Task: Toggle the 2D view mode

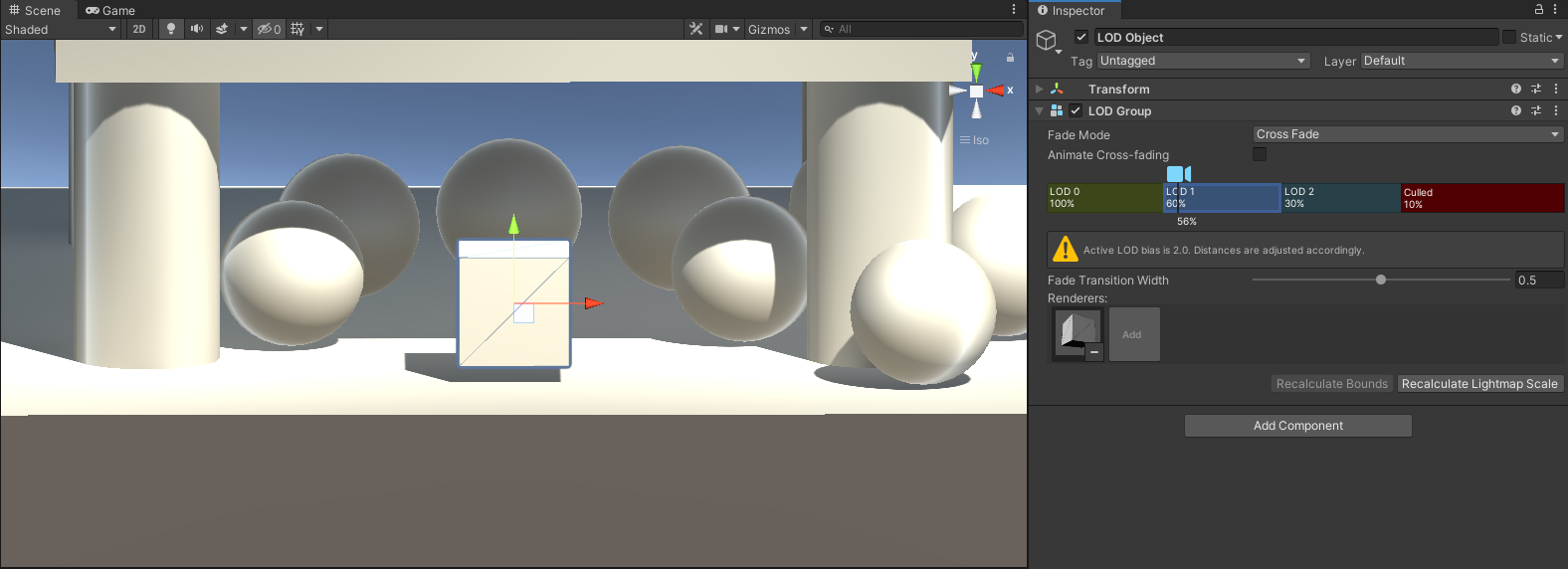Action: click(139, 29)
